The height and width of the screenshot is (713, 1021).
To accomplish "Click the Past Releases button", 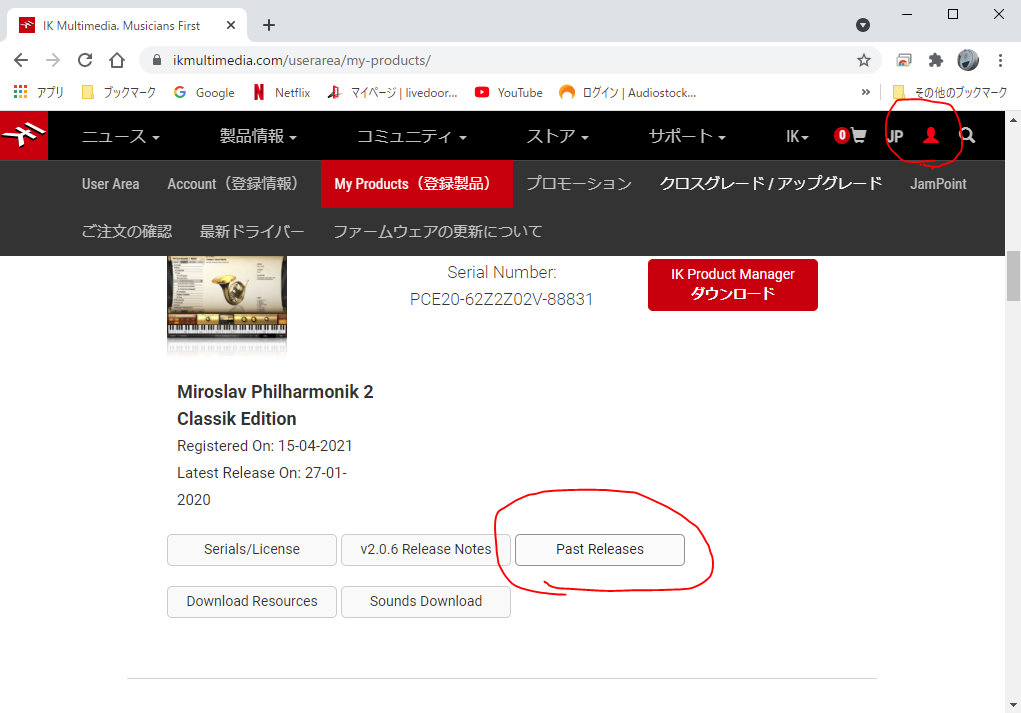I will [x=600, y=550].
